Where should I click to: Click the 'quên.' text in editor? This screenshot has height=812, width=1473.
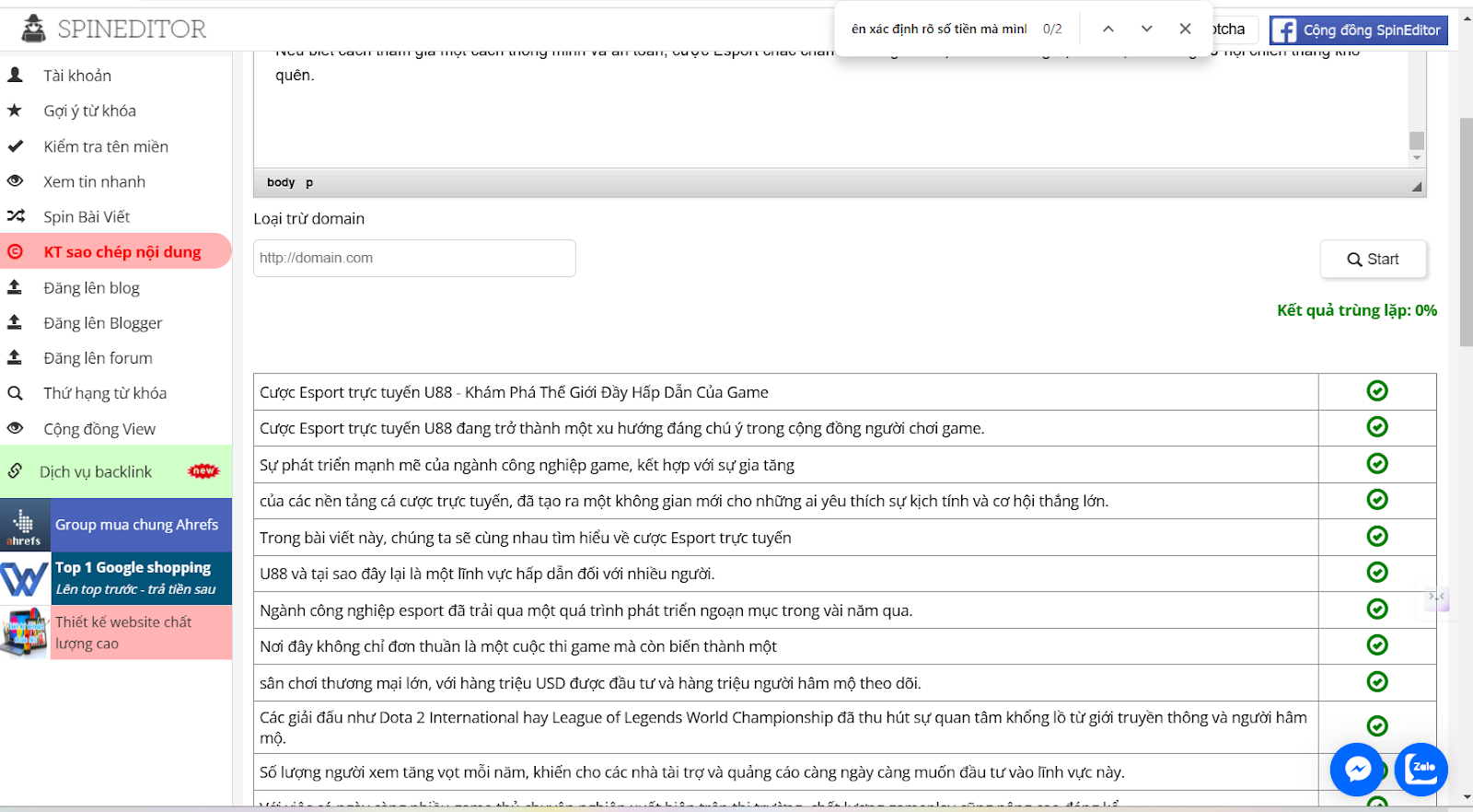295,75
